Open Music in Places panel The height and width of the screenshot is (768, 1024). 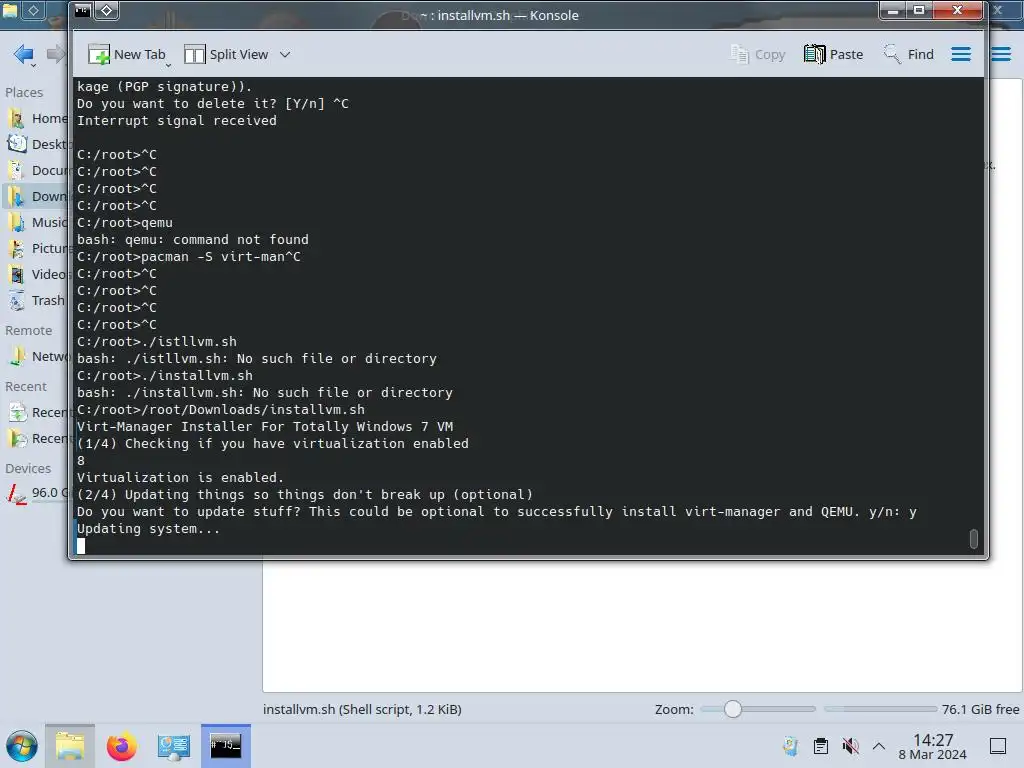point(37,223)
